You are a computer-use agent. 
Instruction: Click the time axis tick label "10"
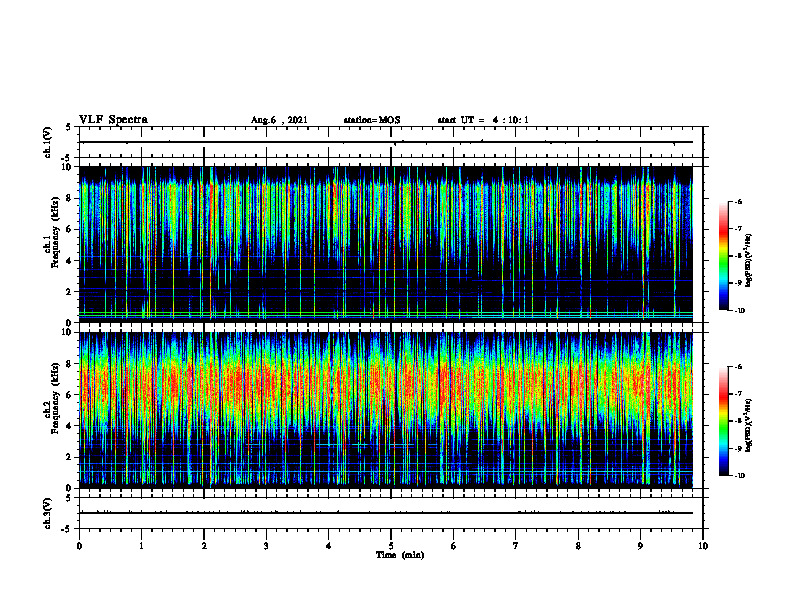pos(703,546)
